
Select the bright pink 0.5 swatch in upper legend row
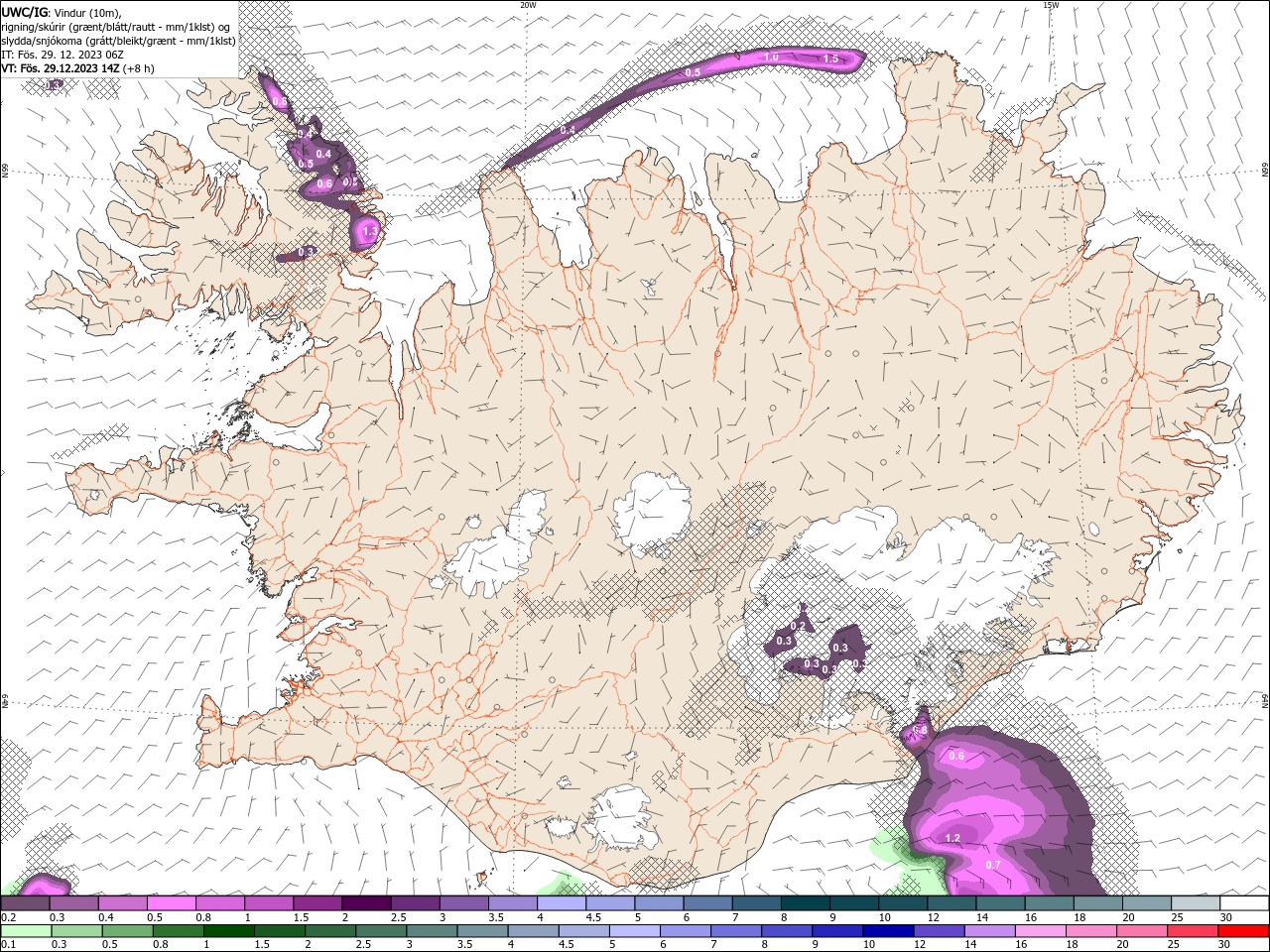[x=172, y=903]
